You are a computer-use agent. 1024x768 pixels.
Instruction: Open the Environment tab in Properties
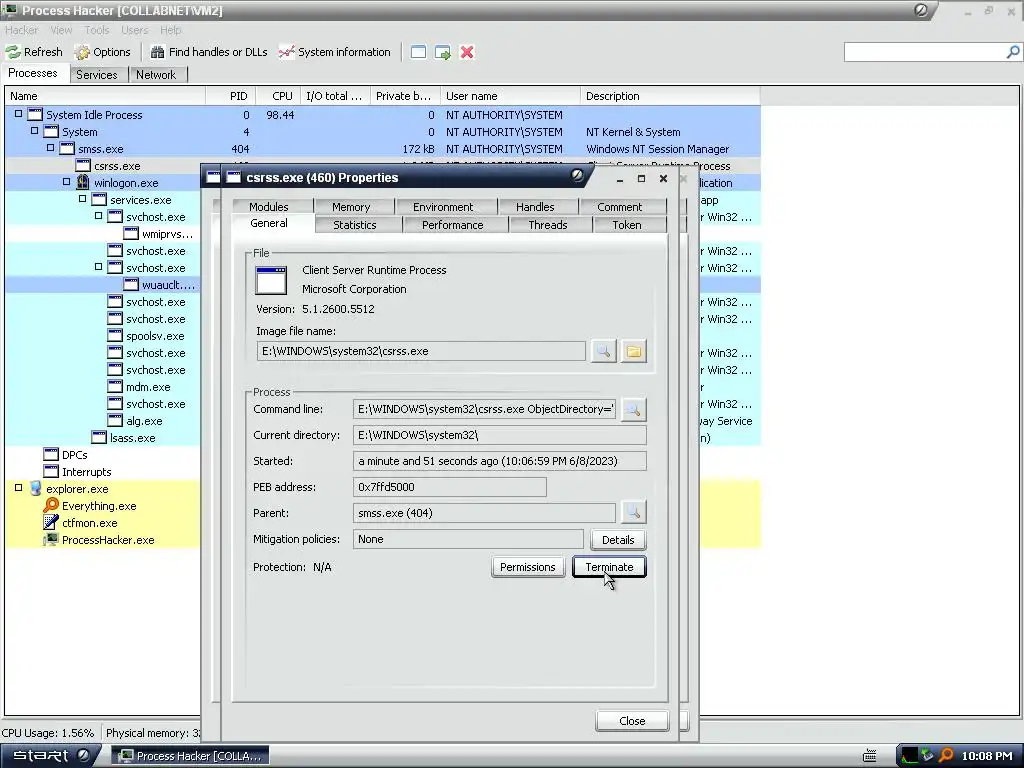pyautogui.click(x=443, y=207)
